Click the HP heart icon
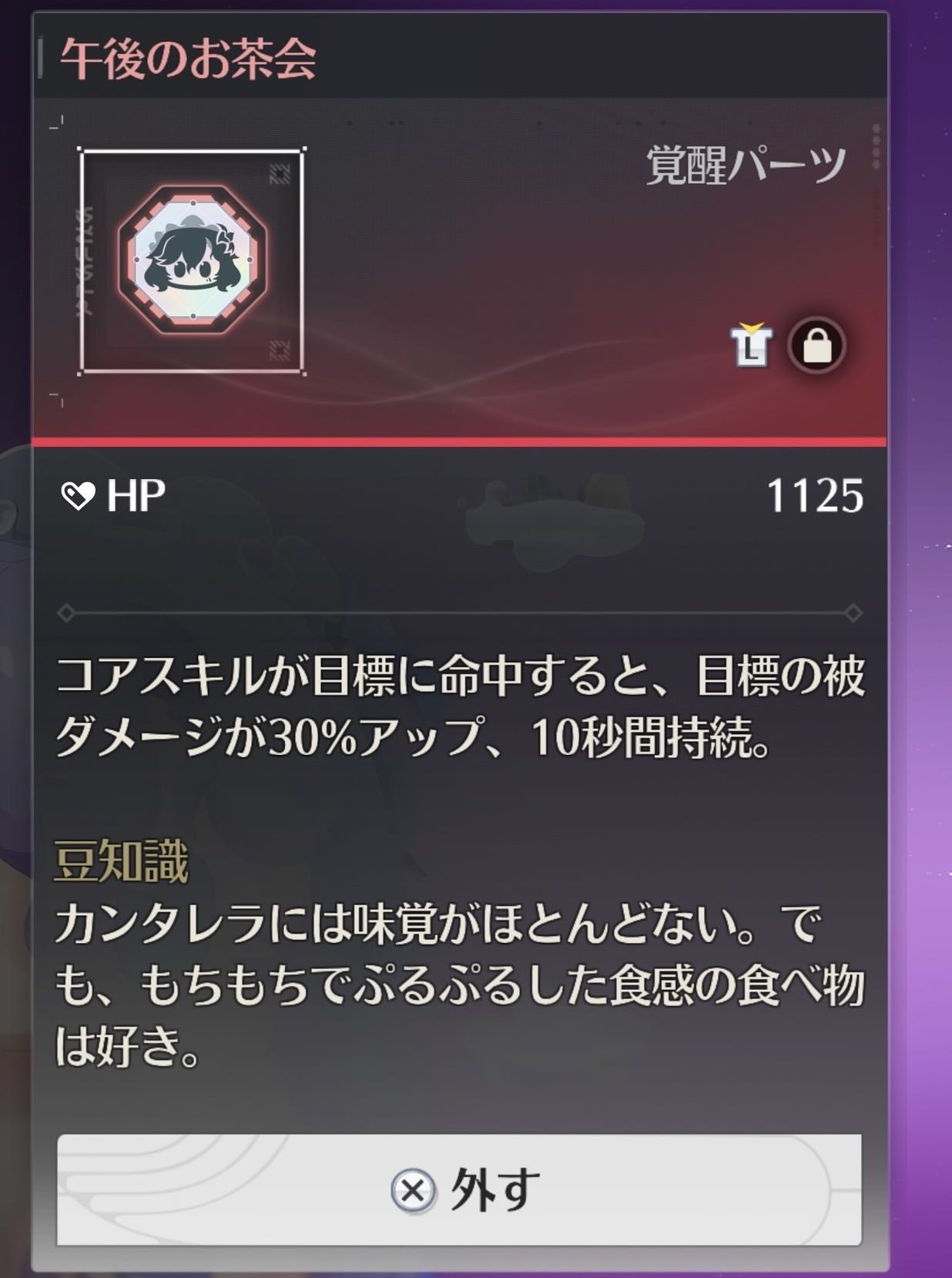The image size is (952, 1278). point(78,496)
